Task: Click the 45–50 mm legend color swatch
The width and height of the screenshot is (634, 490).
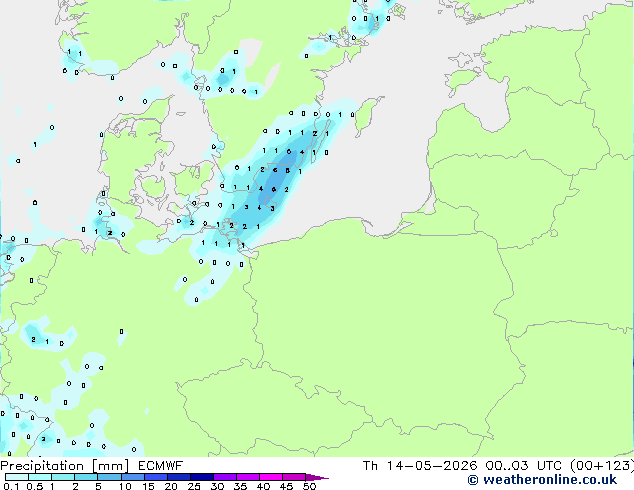Action: pos(294,477)
